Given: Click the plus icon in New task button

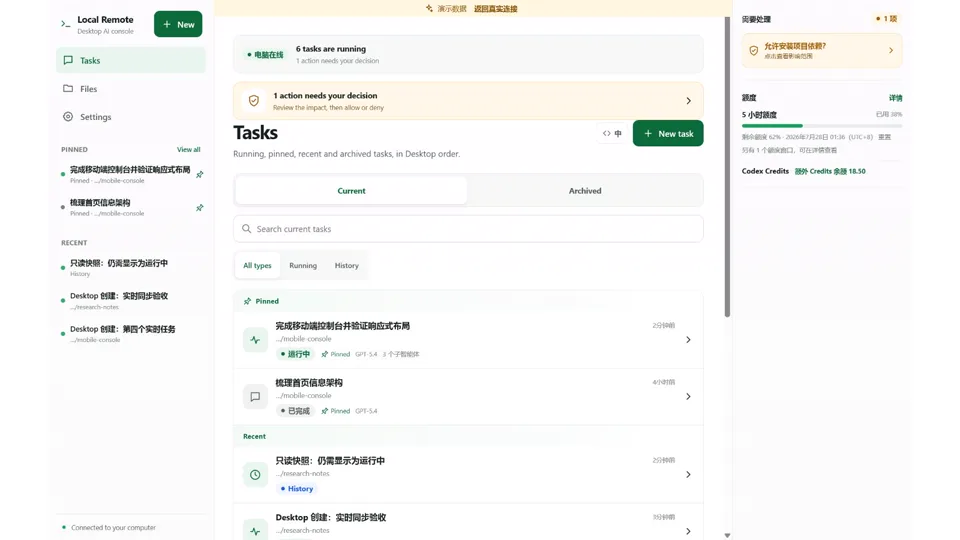Looking at the screenshot, I should (648, 133).
